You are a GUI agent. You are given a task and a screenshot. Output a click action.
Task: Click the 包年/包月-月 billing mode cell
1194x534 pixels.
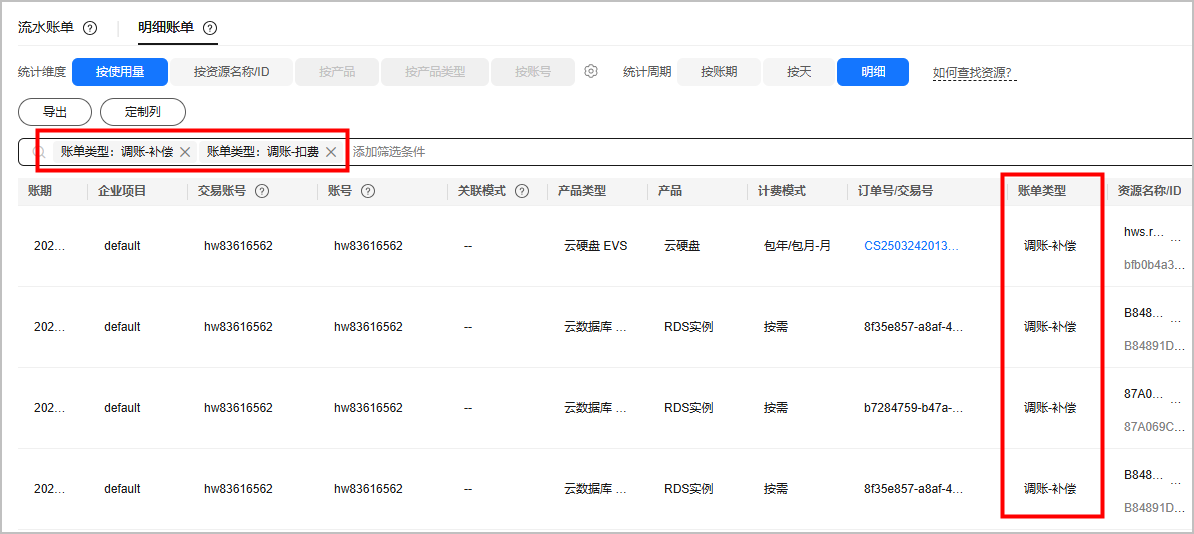tap(797, 246)
